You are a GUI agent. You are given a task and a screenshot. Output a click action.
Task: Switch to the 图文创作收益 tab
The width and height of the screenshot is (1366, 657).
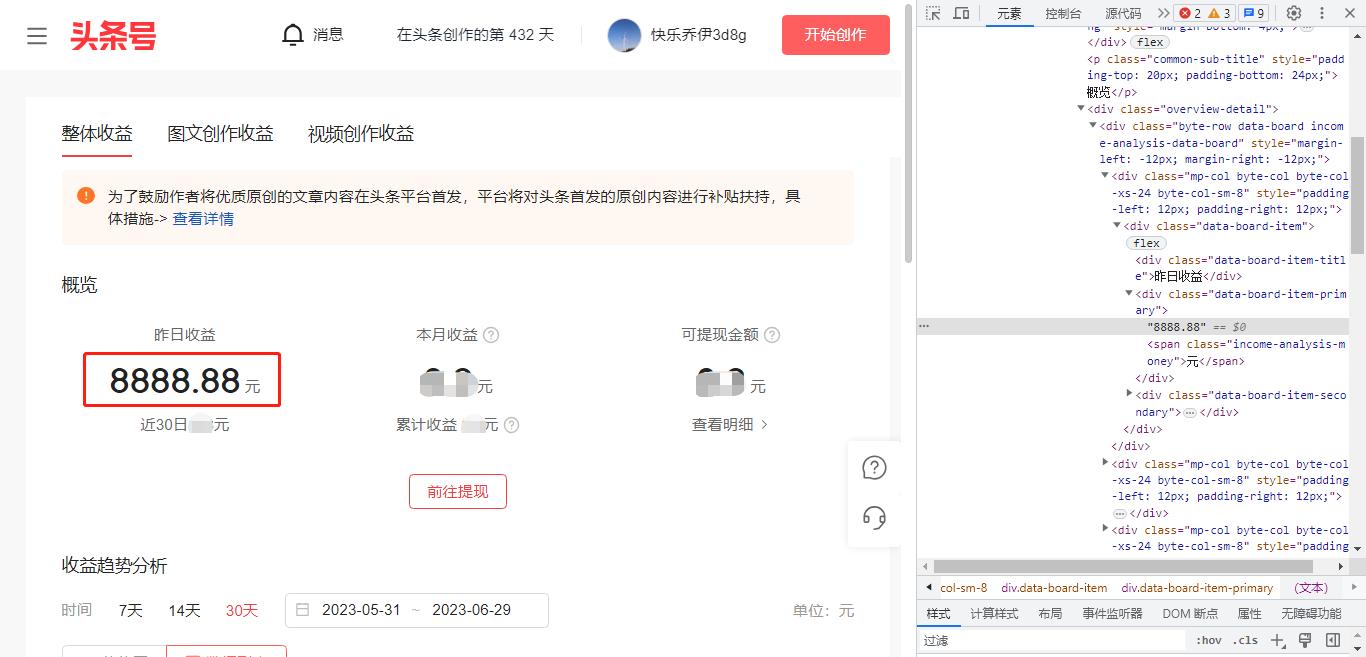click(221, 133)
